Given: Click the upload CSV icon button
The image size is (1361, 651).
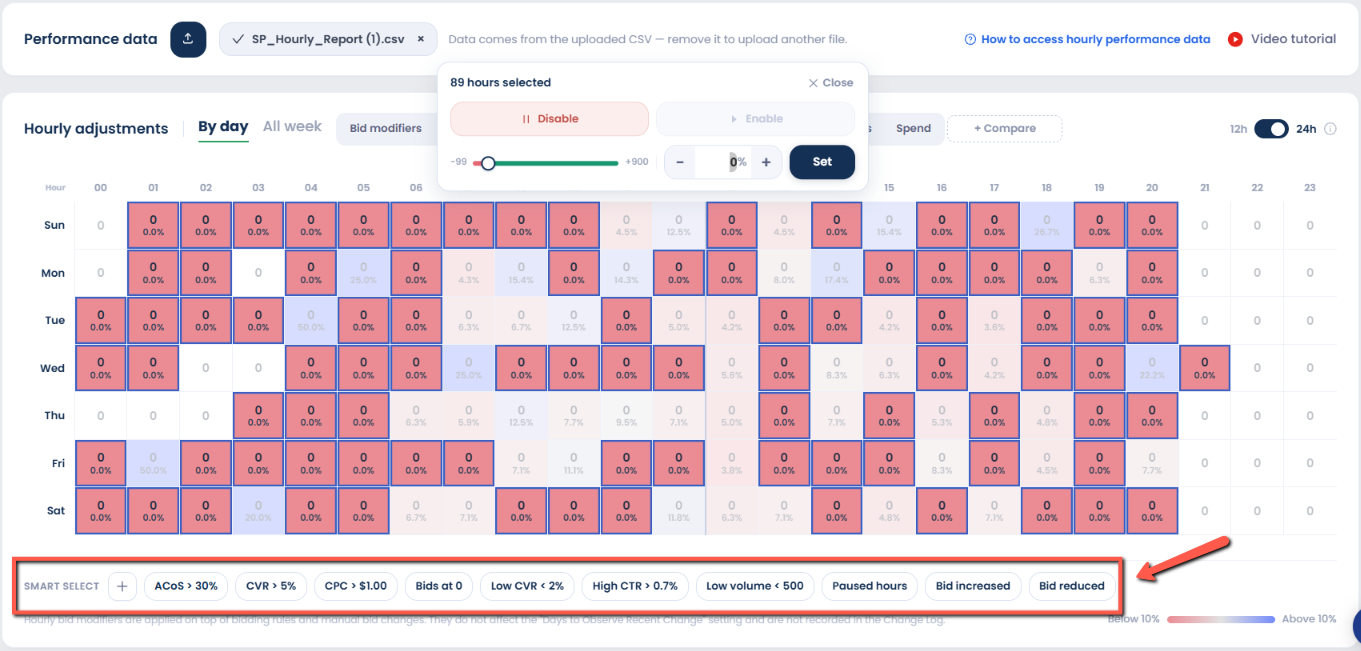Looking at the screenshot, I should [x=188, y=39].
